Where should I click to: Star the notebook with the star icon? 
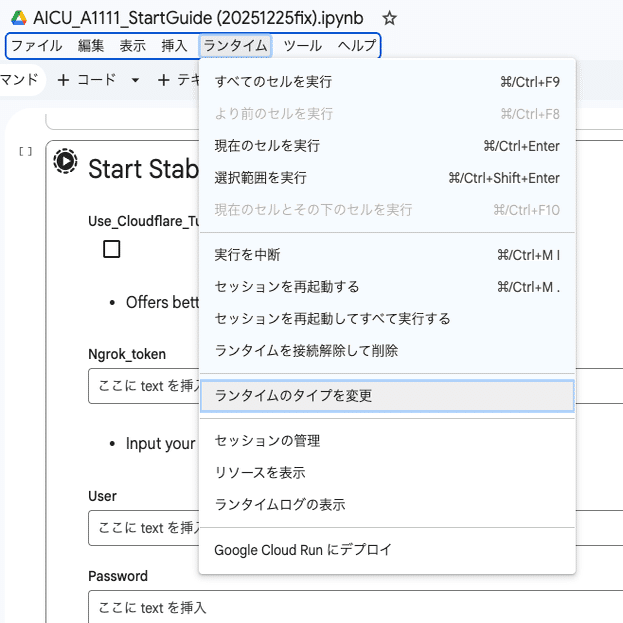click(x=390, y=18)
